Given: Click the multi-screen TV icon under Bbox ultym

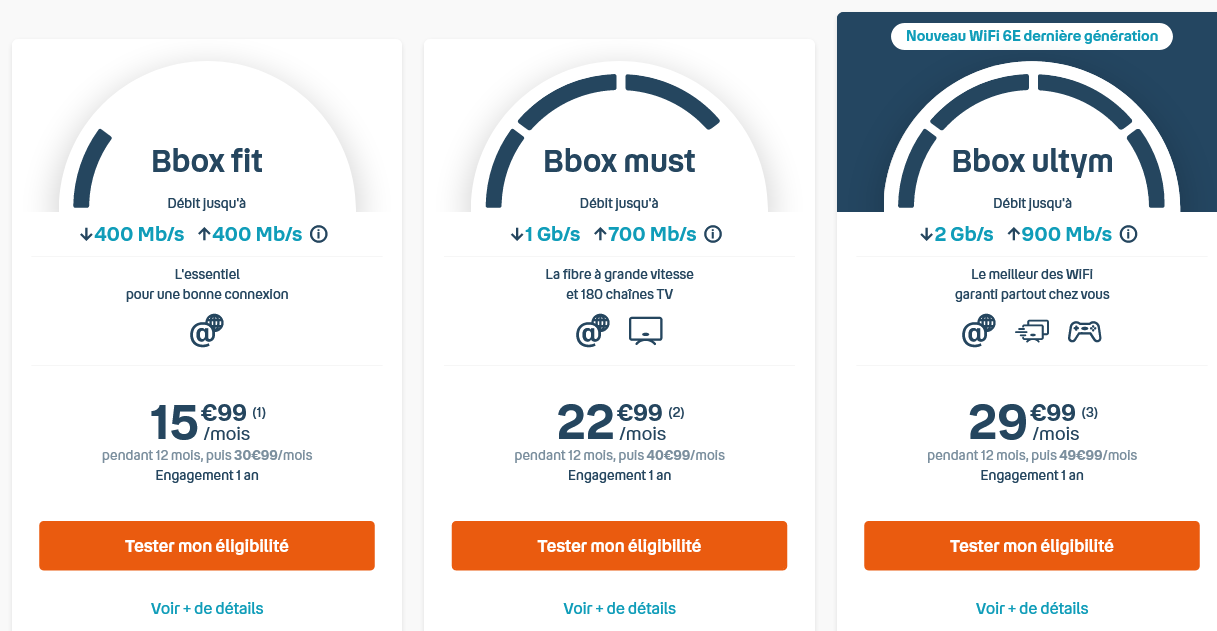Looking at the screenshot, I should (1031, 331).
